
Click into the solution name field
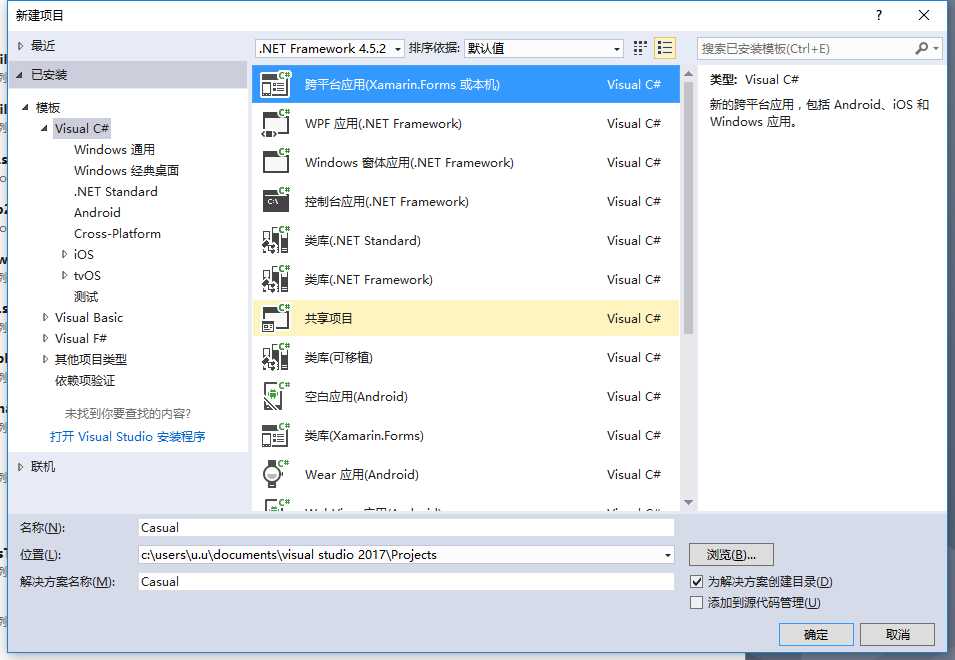(406, 581)
